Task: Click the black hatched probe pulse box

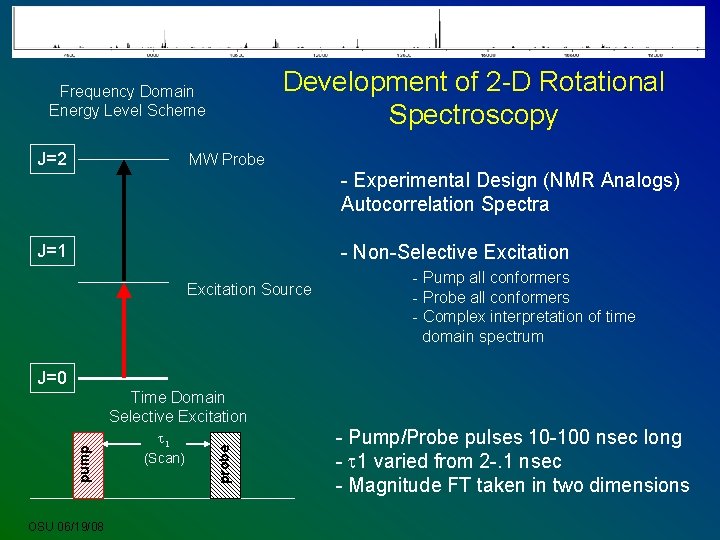Action: pos(225,465)
